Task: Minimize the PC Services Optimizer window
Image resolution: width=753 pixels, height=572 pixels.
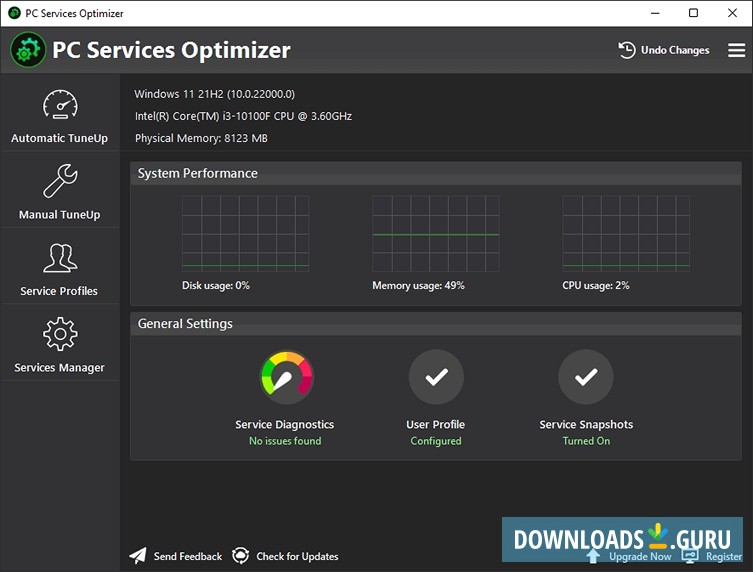Action: tap(655, 13)
